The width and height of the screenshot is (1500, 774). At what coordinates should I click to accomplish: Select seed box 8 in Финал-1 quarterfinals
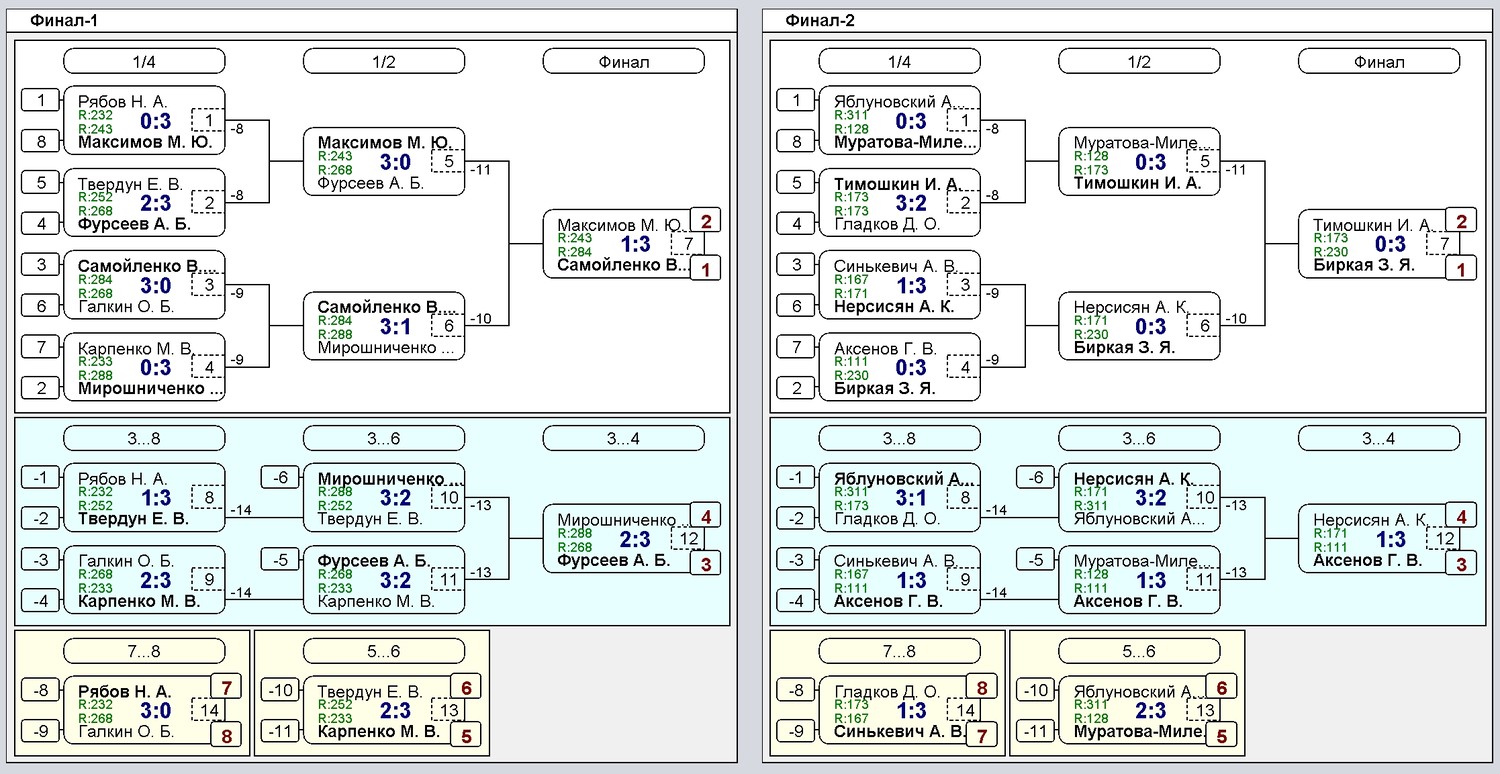[x=41, y=142]
